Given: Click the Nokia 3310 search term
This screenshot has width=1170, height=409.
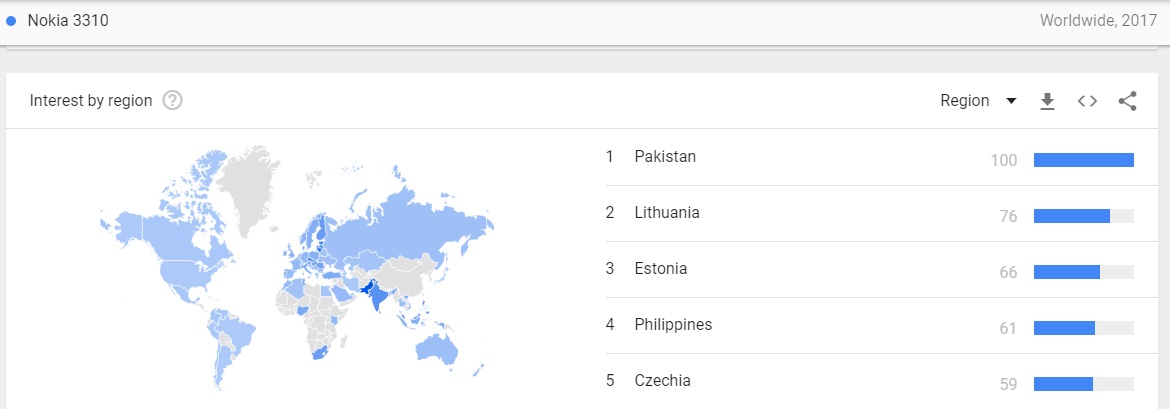Looking at the screenshot, I should pos(68,21).
